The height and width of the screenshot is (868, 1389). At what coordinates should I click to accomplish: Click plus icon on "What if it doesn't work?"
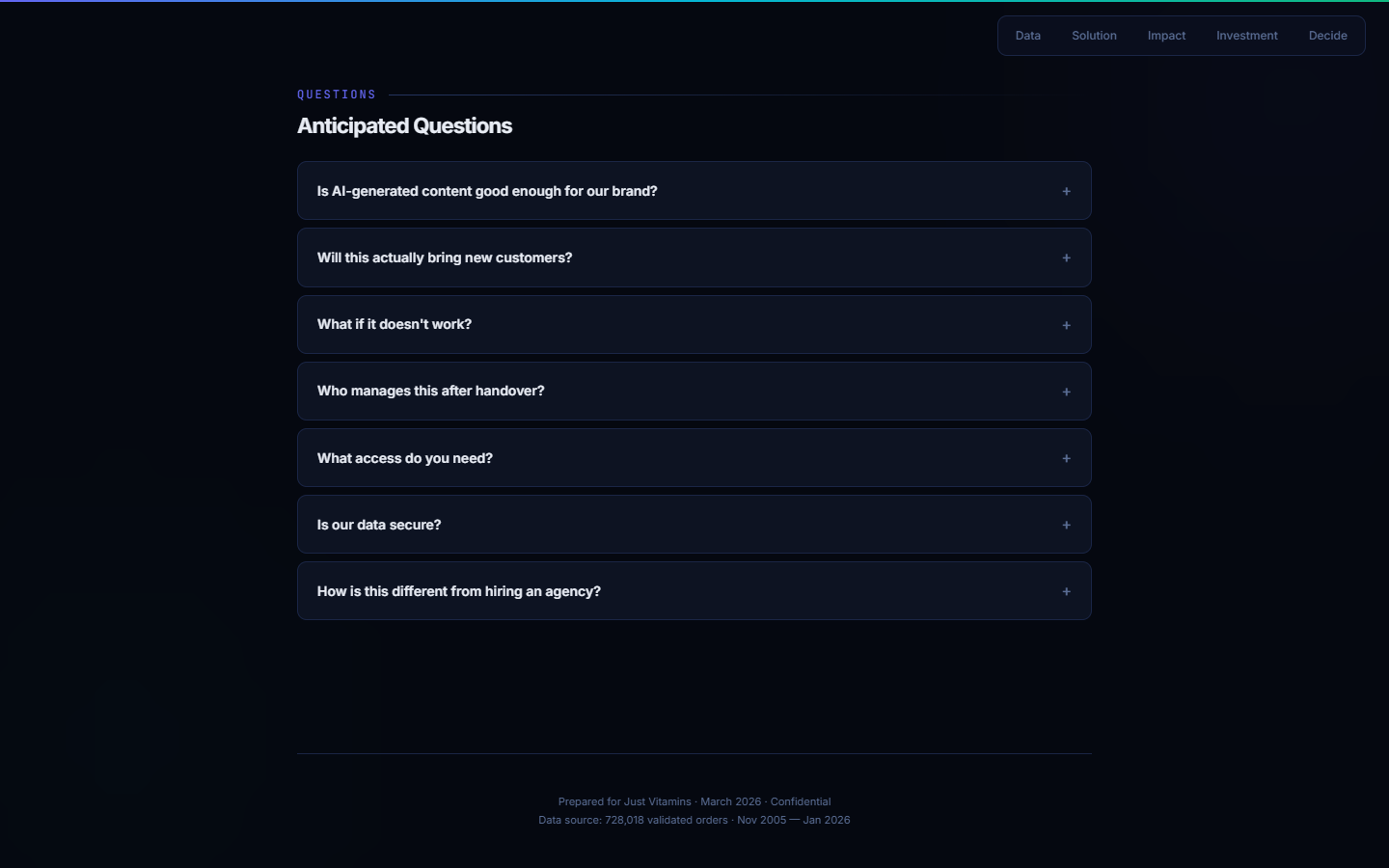pyautogui.click(x=1066, y=325)
